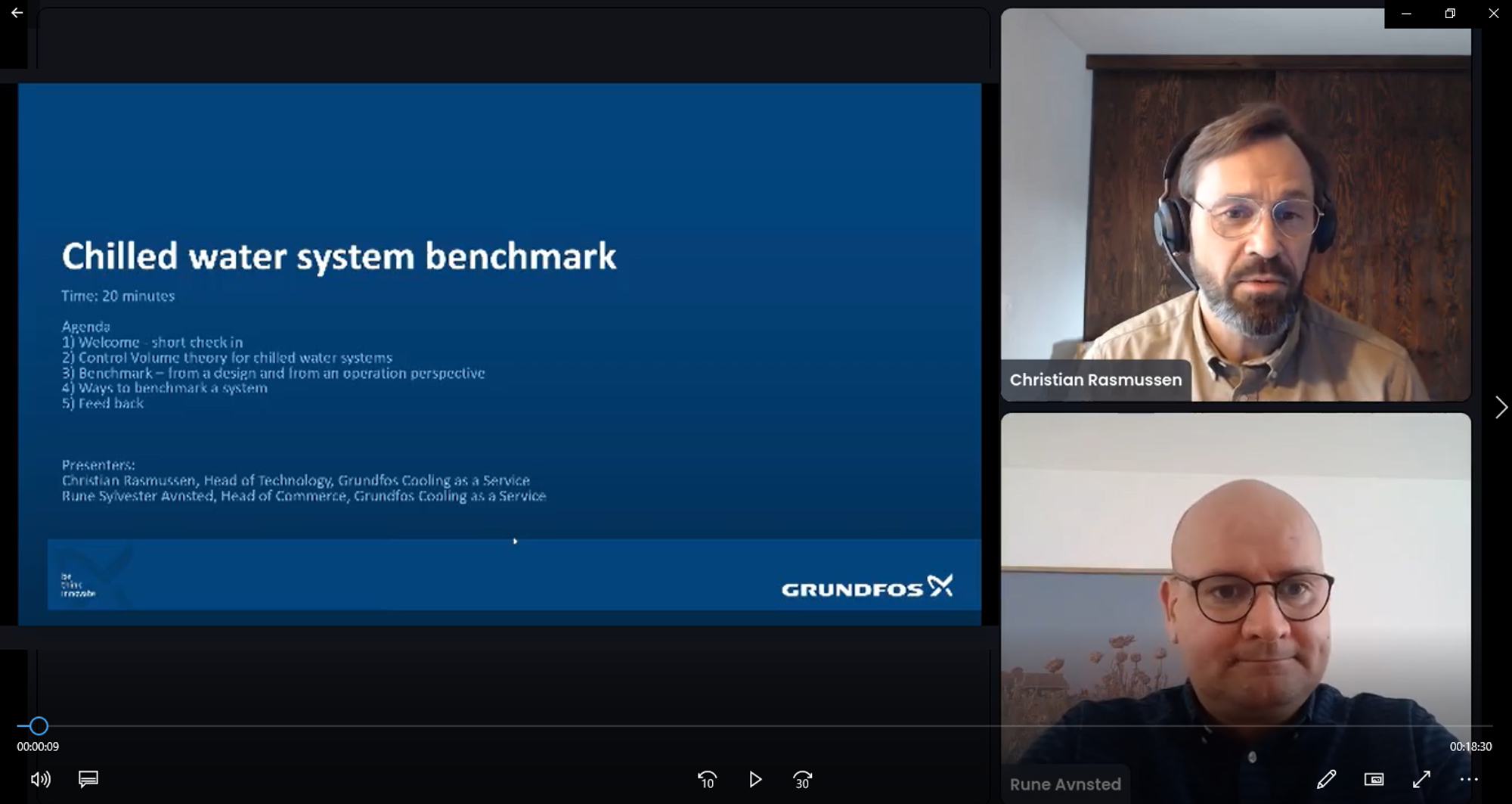The image size is (1512, 804).
Task: Click the Christian Rasmussen name label
Action: (1095, 380)
